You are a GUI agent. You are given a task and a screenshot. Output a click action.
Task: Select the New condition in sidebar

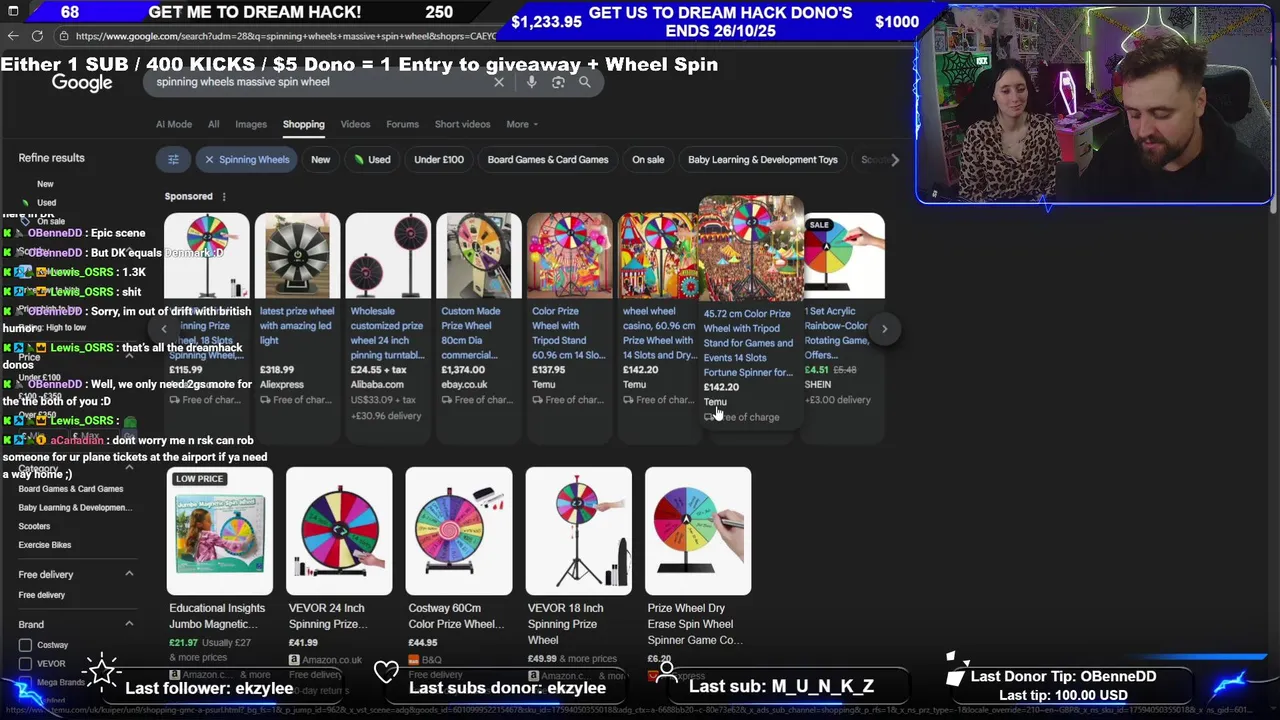(45, 184)
